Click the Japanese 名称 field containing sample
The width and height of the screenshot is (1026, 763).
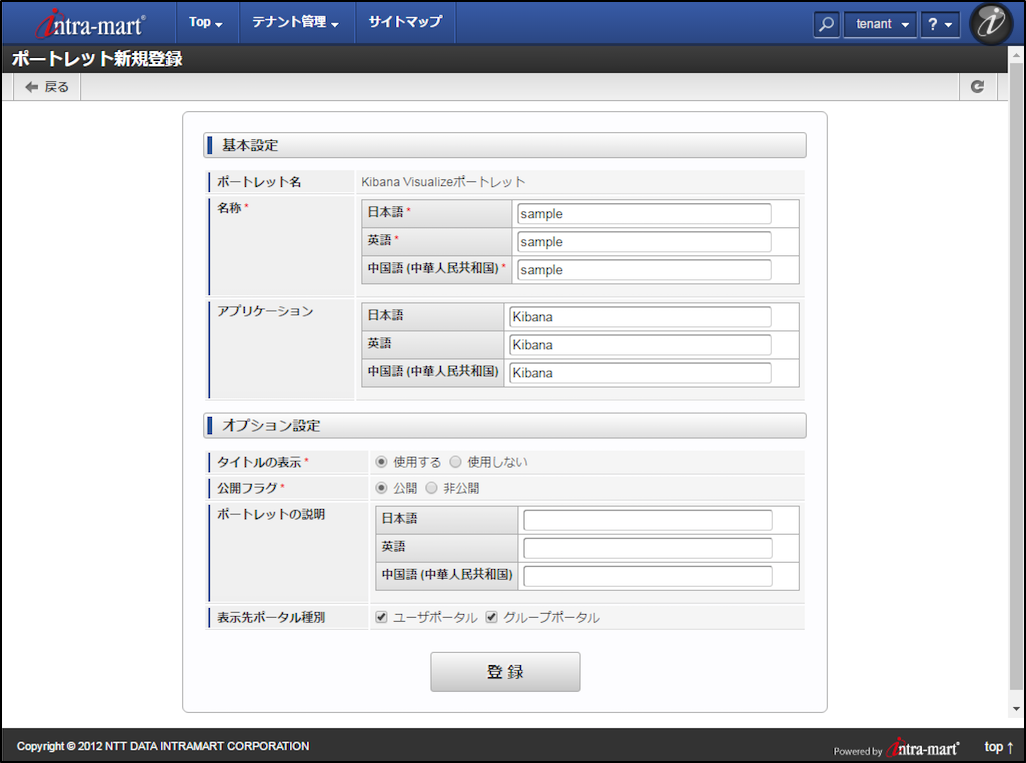[644, 213]
